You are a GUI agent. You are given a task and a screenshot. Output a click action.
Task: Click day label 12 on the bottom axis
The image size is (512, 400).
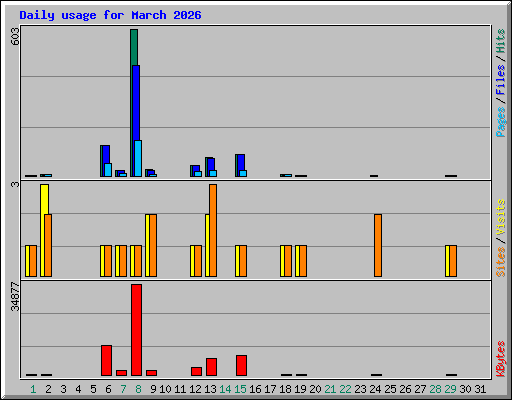click(x=195, y=389)
